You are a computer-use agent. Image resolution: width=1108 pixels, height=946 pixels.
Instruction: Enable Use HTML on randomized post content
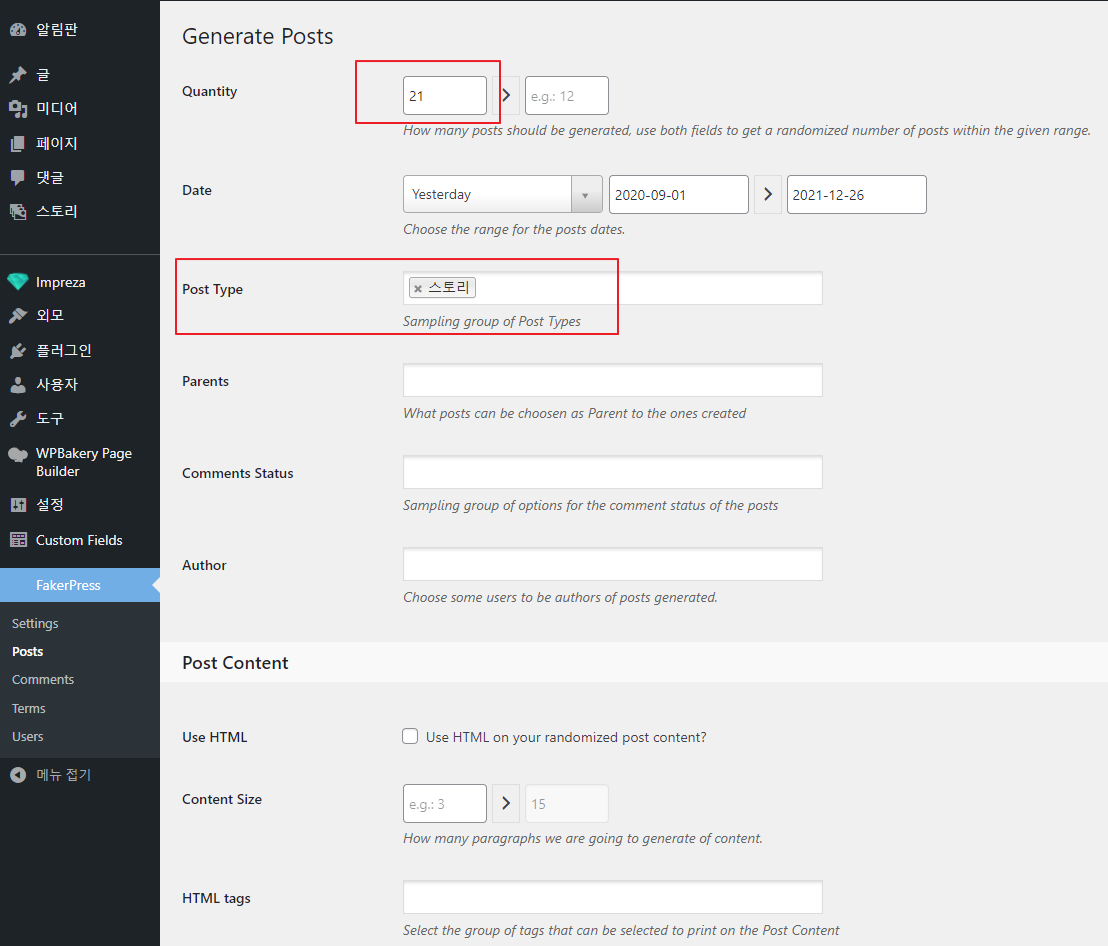click(410, 736)
